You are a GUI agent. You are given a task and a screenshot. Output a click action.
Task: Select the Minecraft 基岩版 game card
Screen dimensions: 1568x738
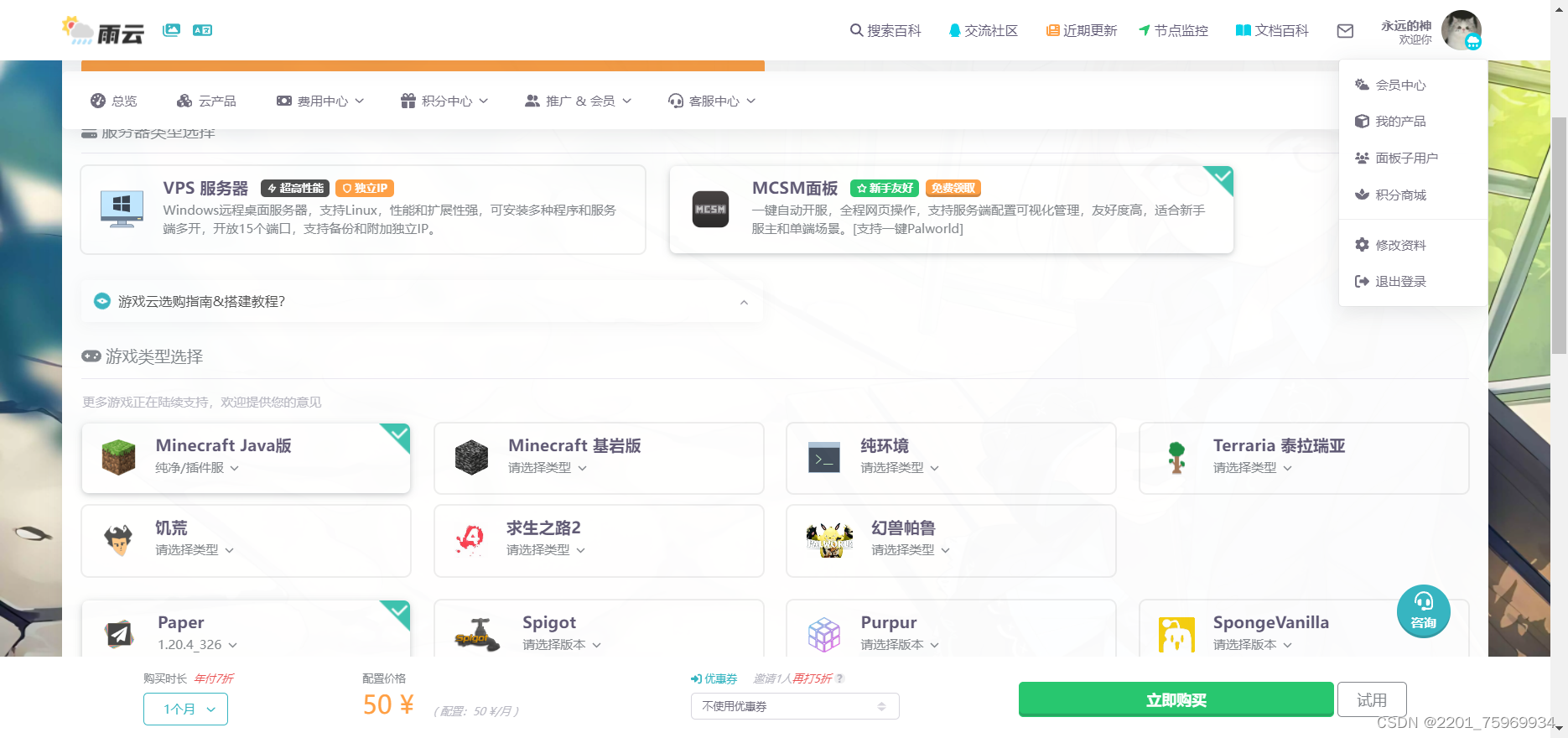(599, 458)
